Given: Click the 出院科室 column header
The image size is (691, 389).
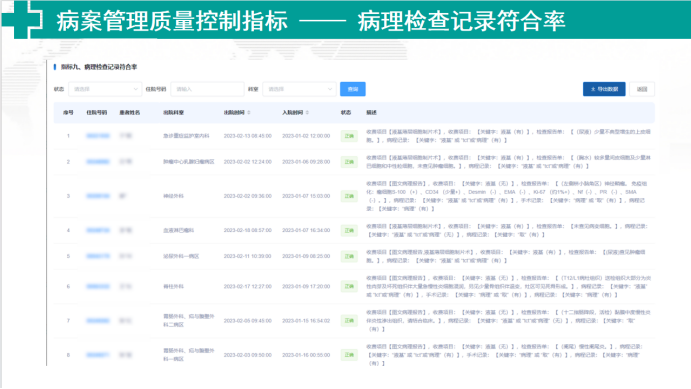Looking at the screenshot, I should [173, 113].
